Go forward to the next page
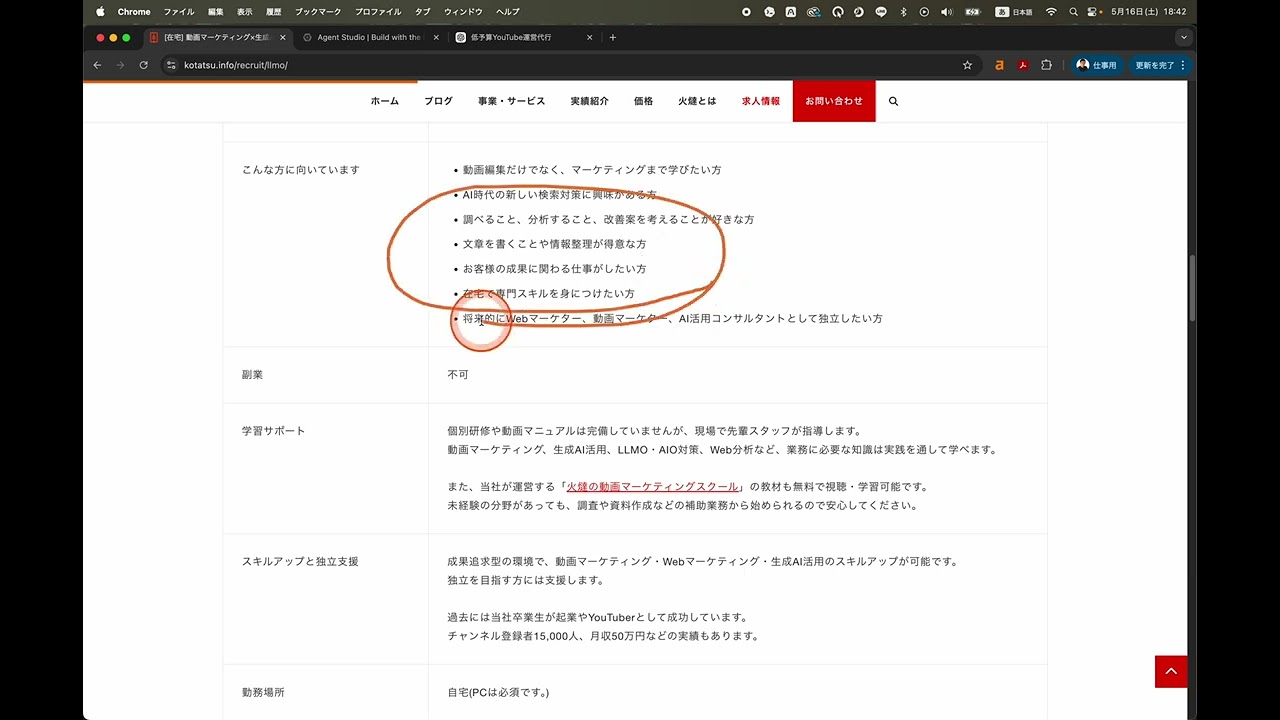 click(x=120, y=65)
